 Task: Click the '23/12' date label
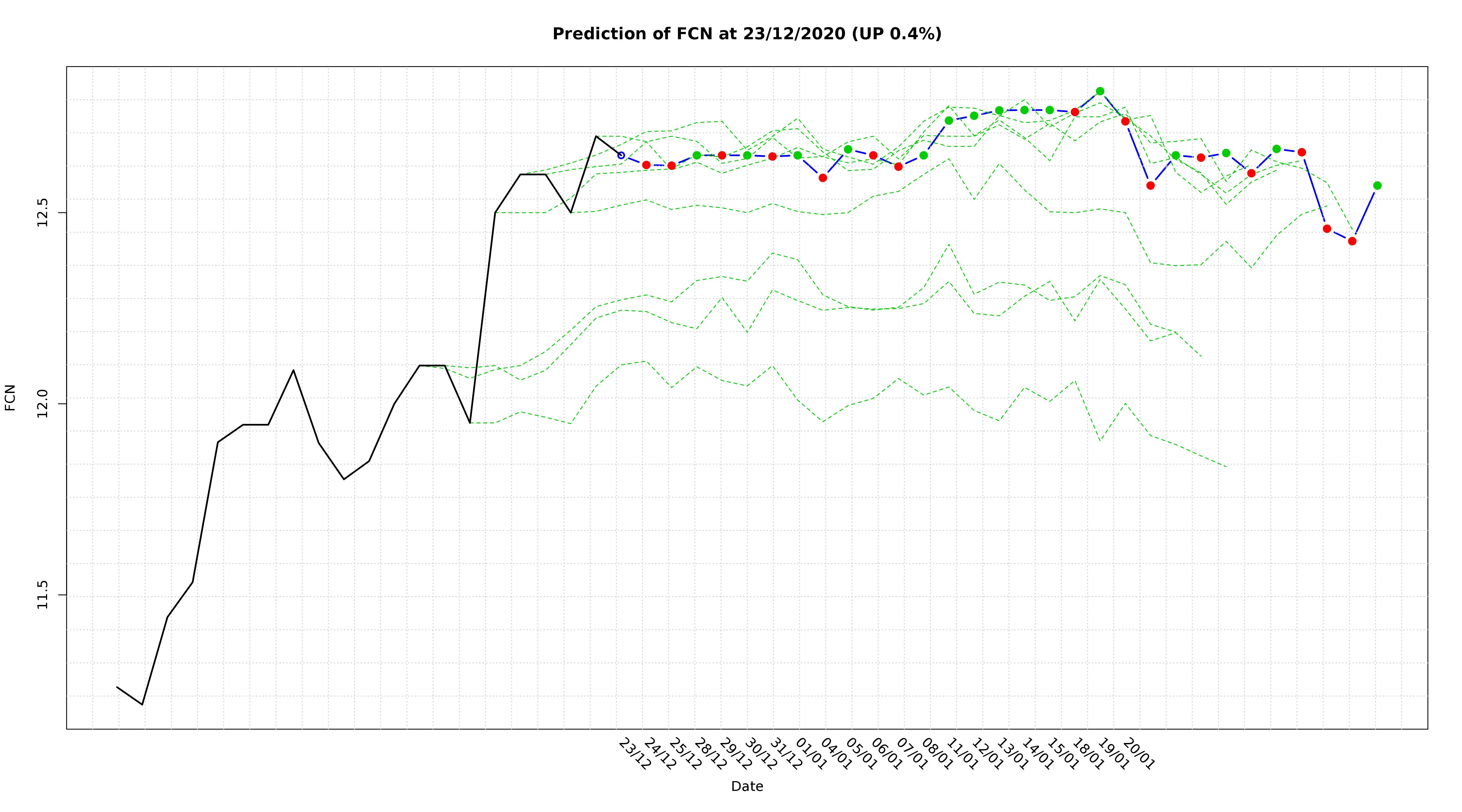tap(634, 754)
